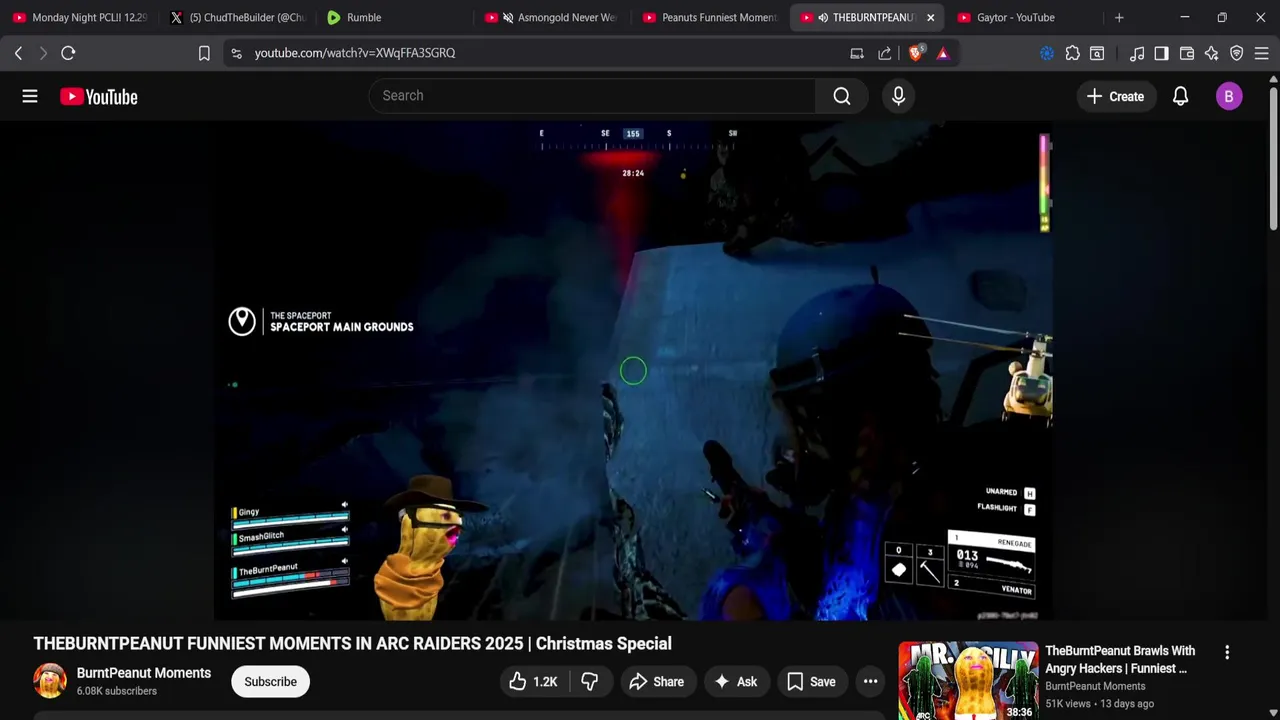Click the Create button
Viewport: 1280px width, 720px height.
point(1115,96)
